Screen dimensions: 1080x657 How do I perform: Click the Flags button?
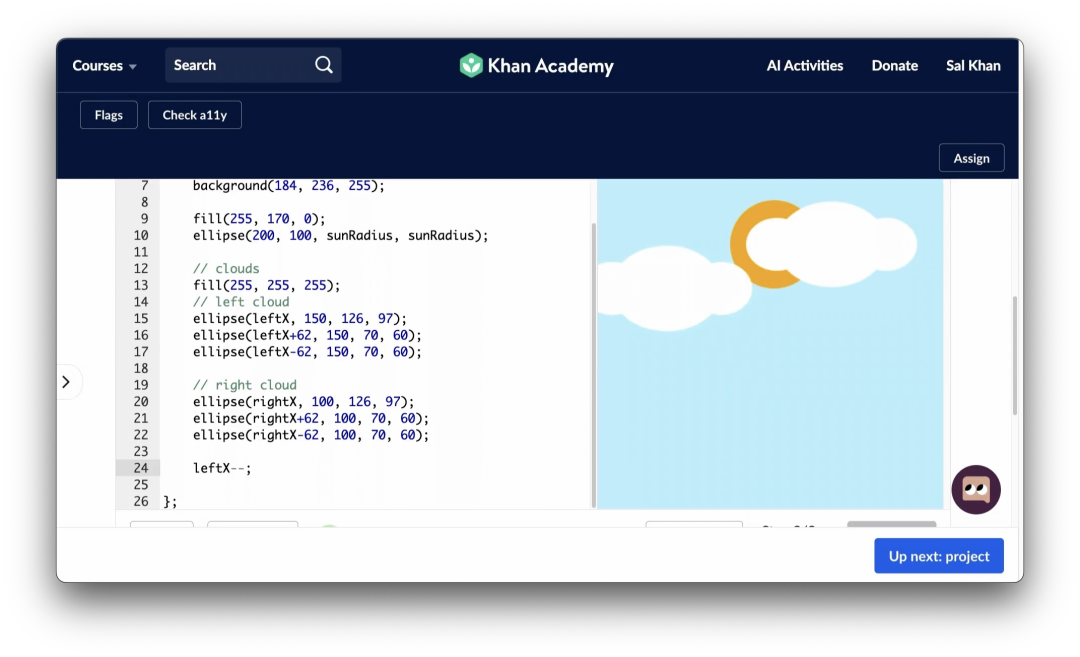click(109, 115)
